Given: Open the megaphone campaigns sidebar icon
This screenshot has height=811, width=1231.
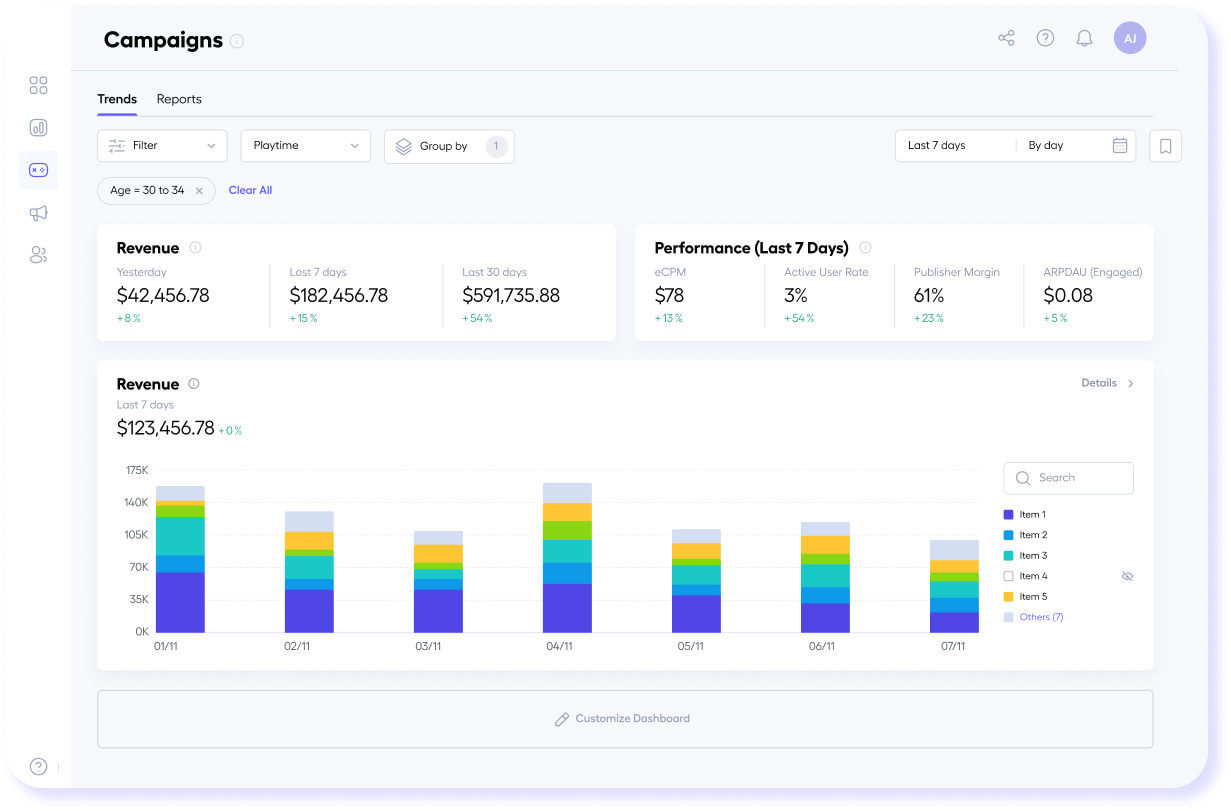Looking at the screenshot, I should 38,213.
